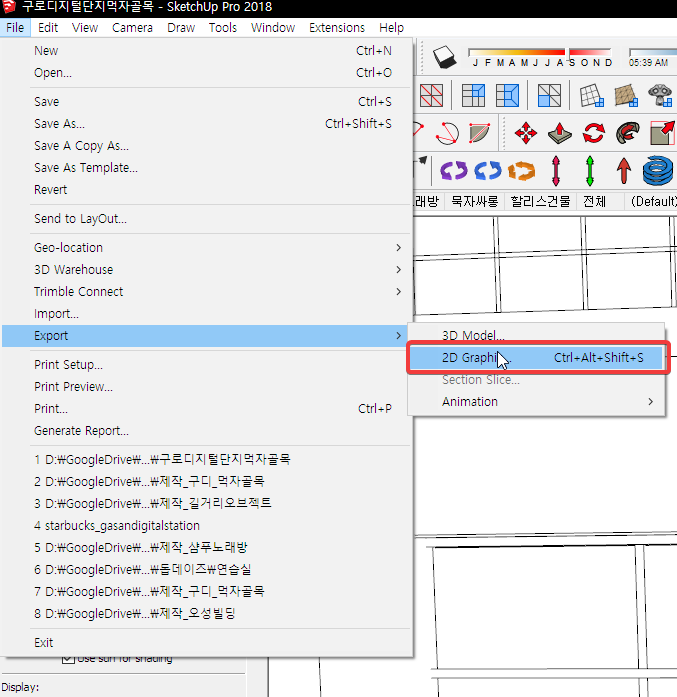Adjust the shadow time-of-day slider

click(653, 52)
